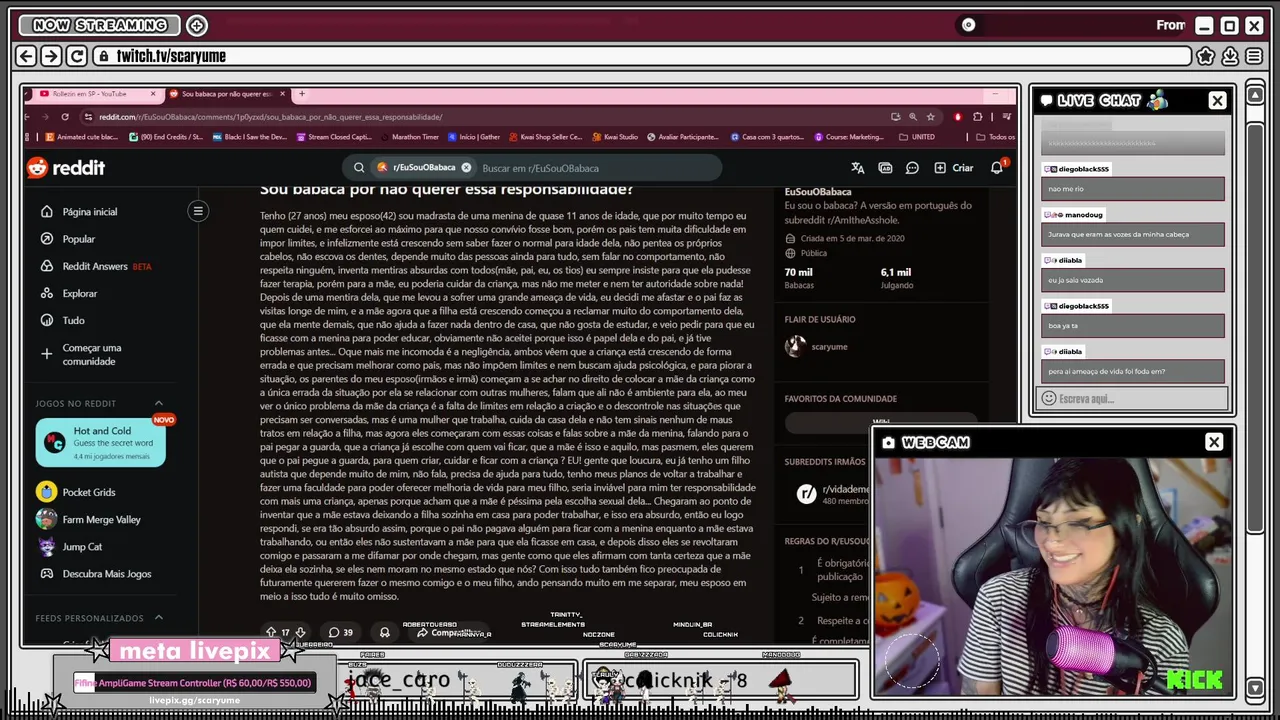Open the UNITED bookmarks folder

click(917, 137)
